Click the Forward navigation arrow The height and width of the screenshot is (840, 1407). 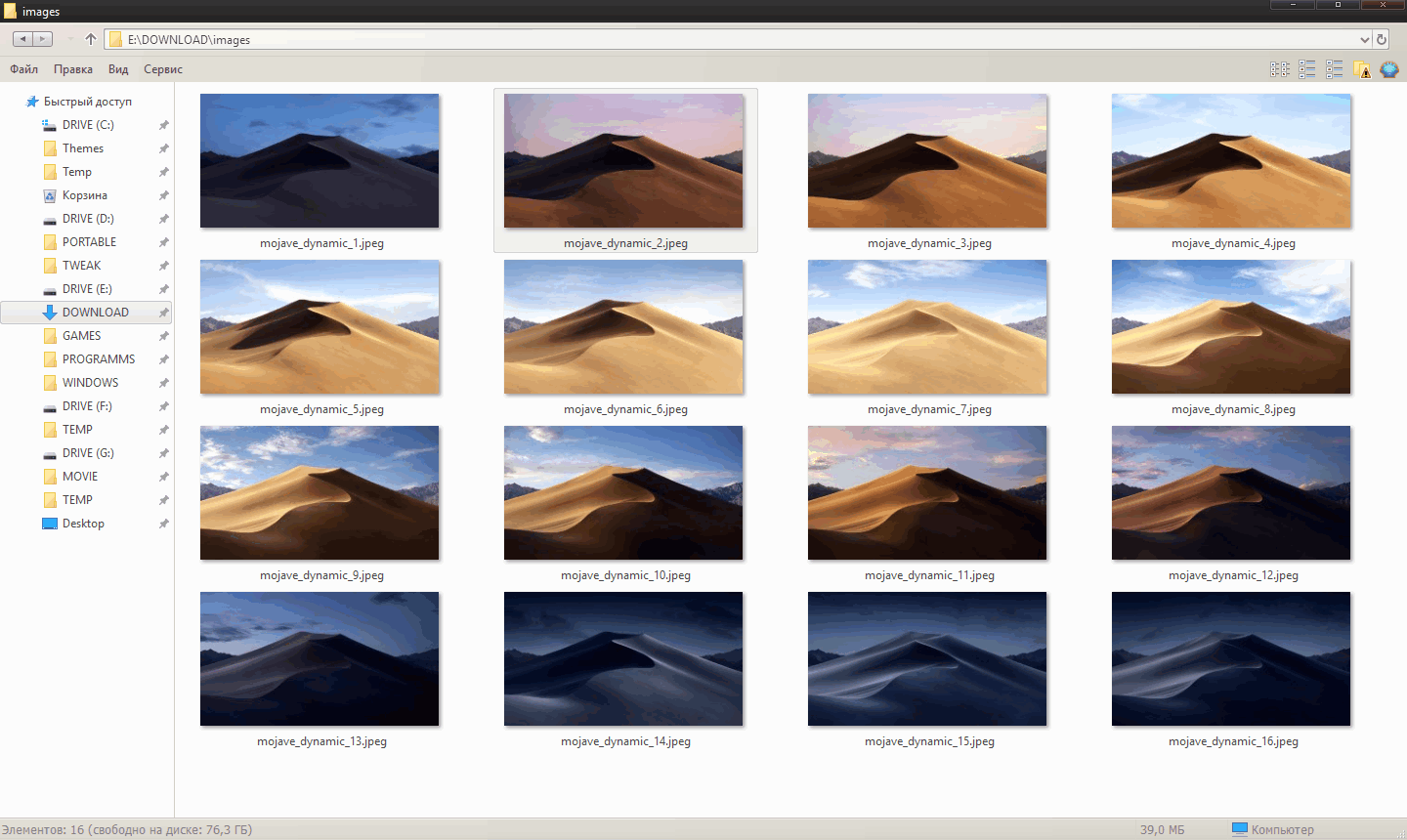click(43, 39)
